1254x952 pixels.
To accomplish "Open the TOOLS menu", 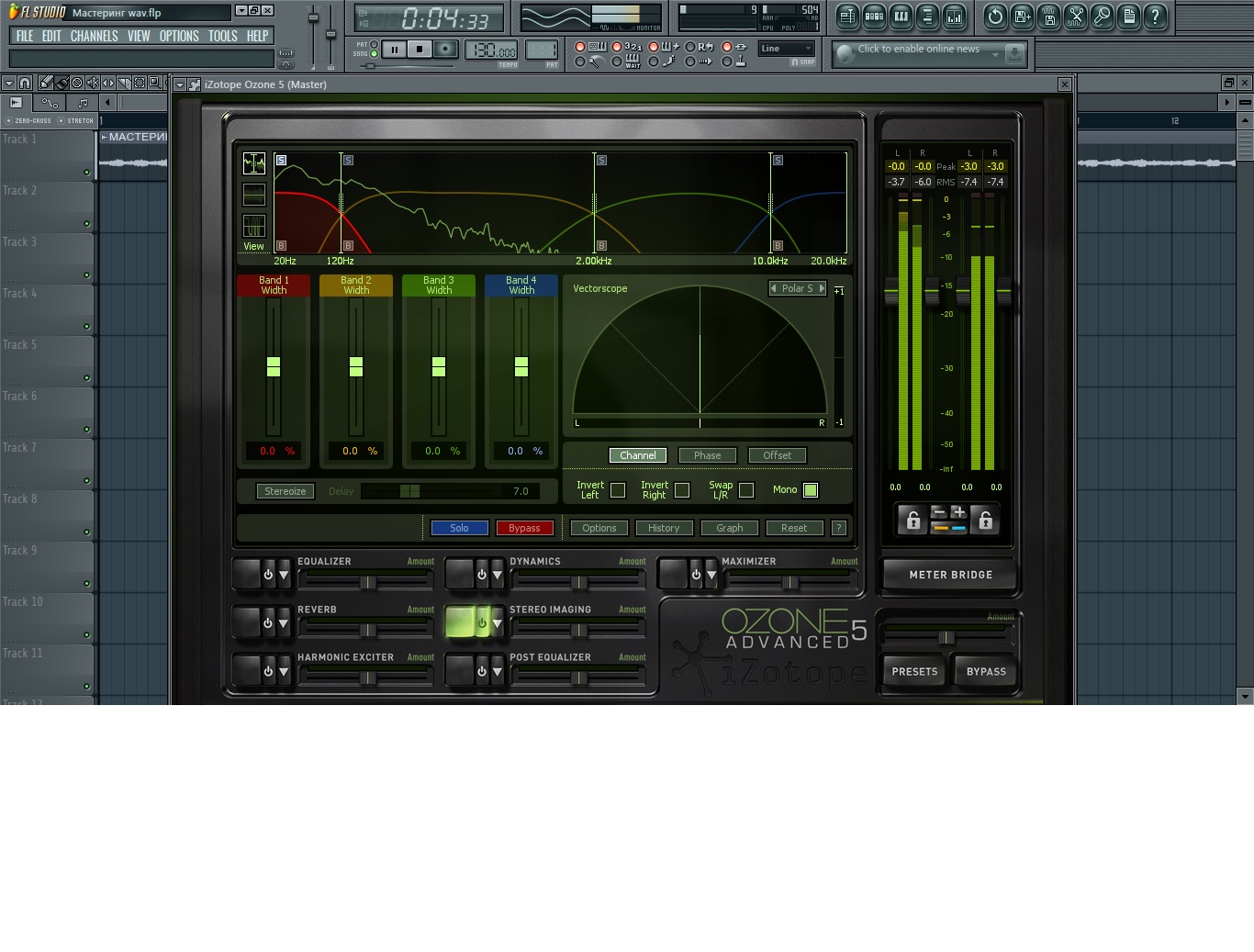I will coord(223,36).
